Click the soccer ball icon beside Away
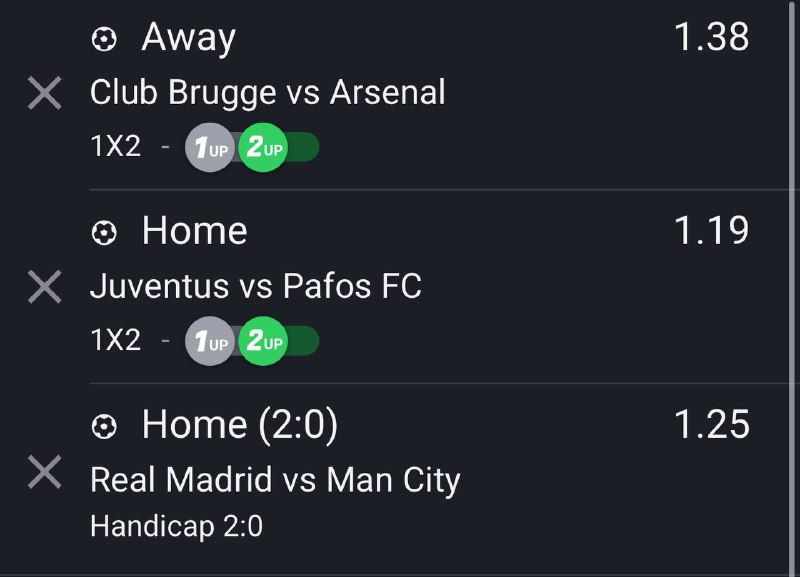This screenshot has height=577, width=800. click(103, 39)
